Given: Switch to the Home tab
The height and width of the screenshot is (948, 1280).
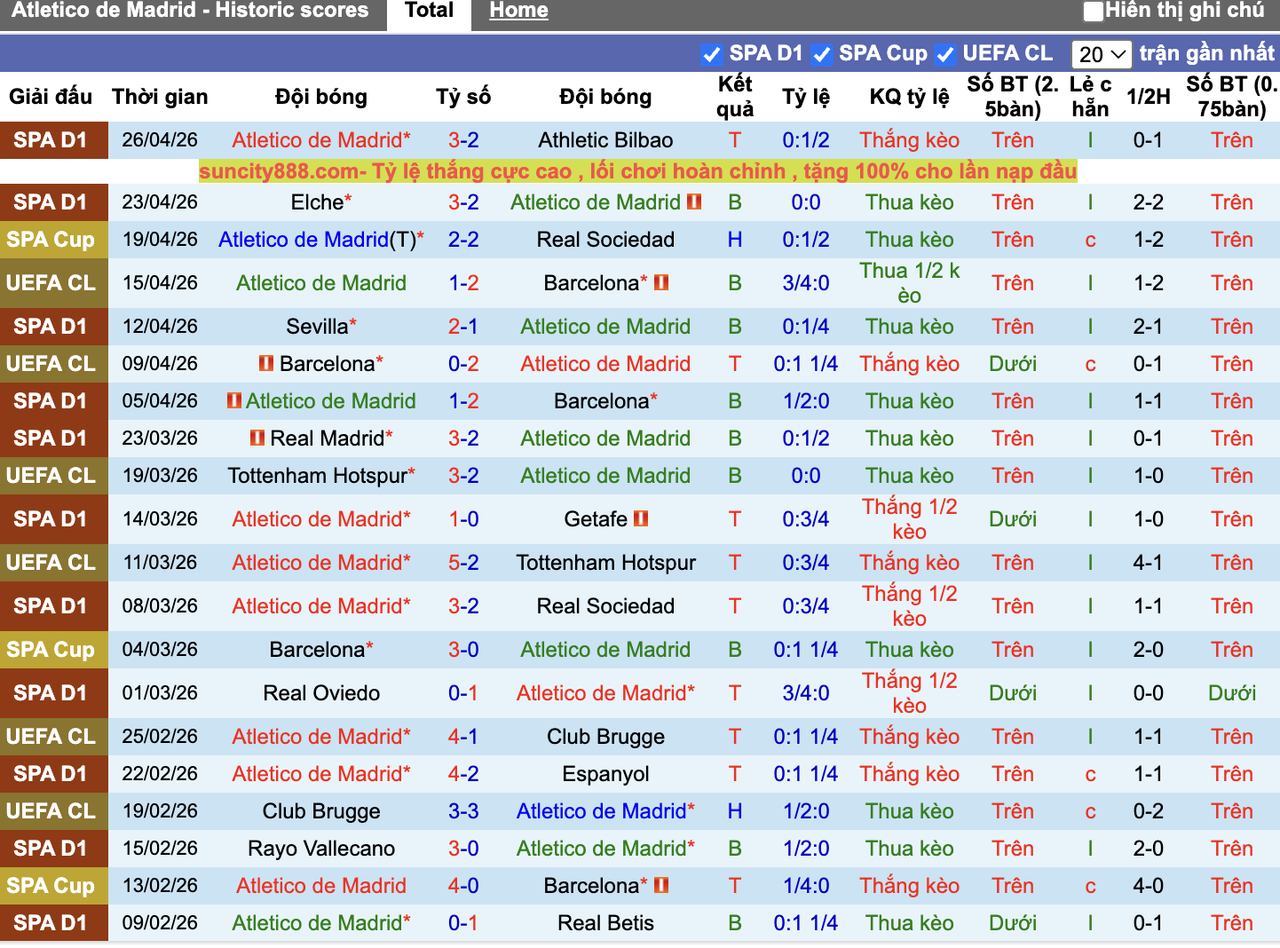Looking at the screenshot, I should 519,11.
